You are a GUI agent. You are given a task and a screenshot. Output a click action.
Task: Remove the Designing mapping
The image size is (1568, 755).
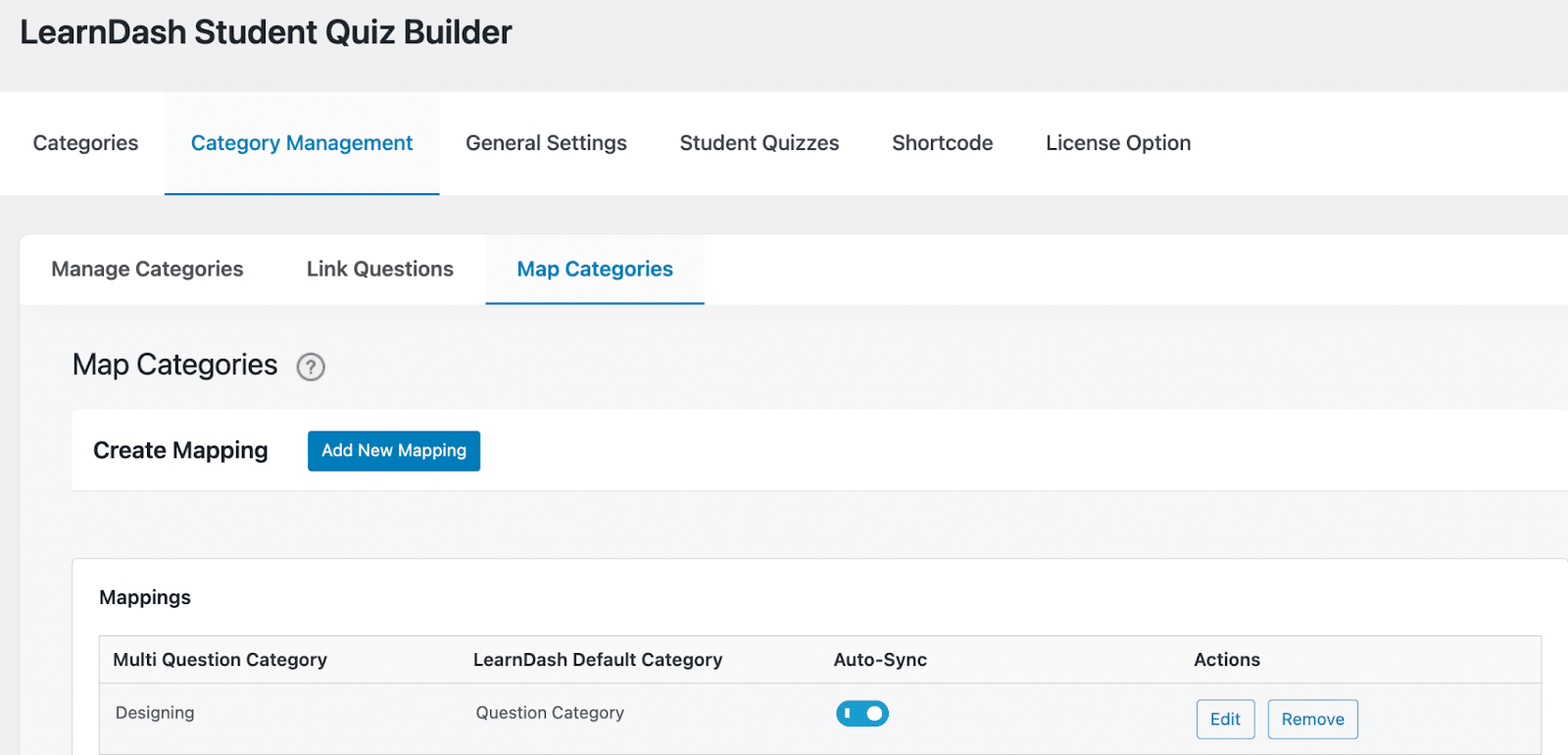pos(1313,720)
